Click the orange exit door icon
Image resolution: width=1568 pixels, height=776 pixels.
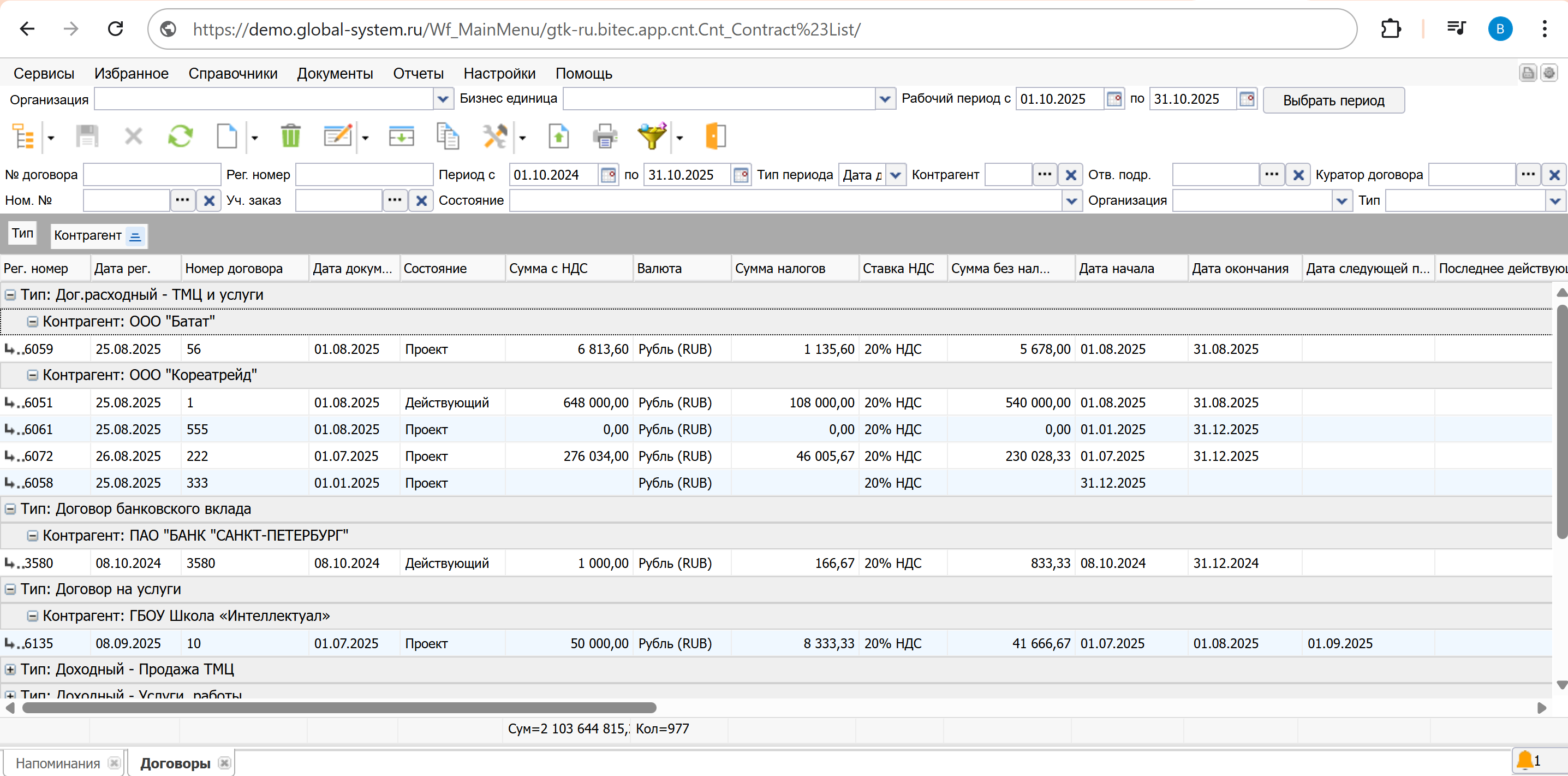coord(715,136)
